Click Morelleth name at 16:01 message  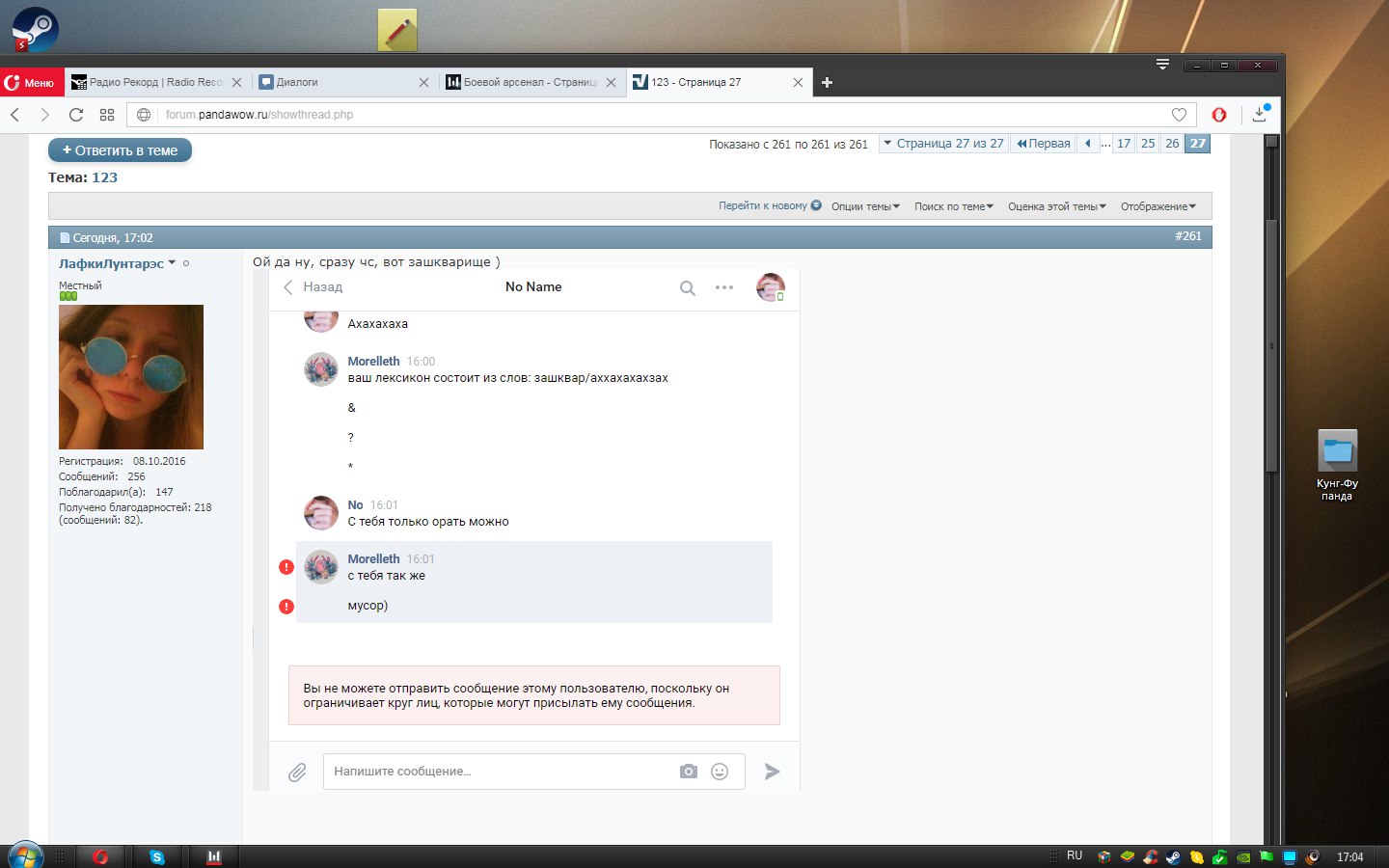[373, 559]
